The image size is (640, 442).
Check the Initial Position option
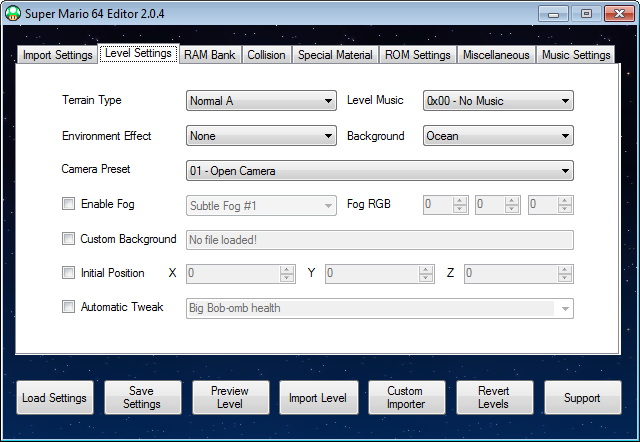(x=69, y=273)
